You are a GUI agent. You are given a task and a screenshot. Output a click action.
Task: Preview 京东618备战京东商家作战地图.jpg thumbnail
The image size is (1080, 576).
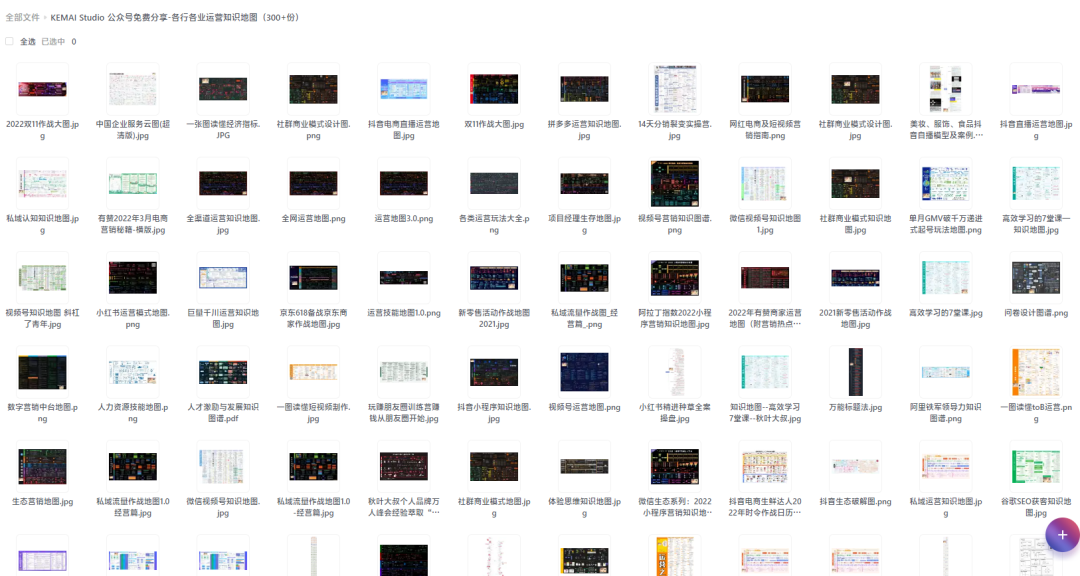313,278
